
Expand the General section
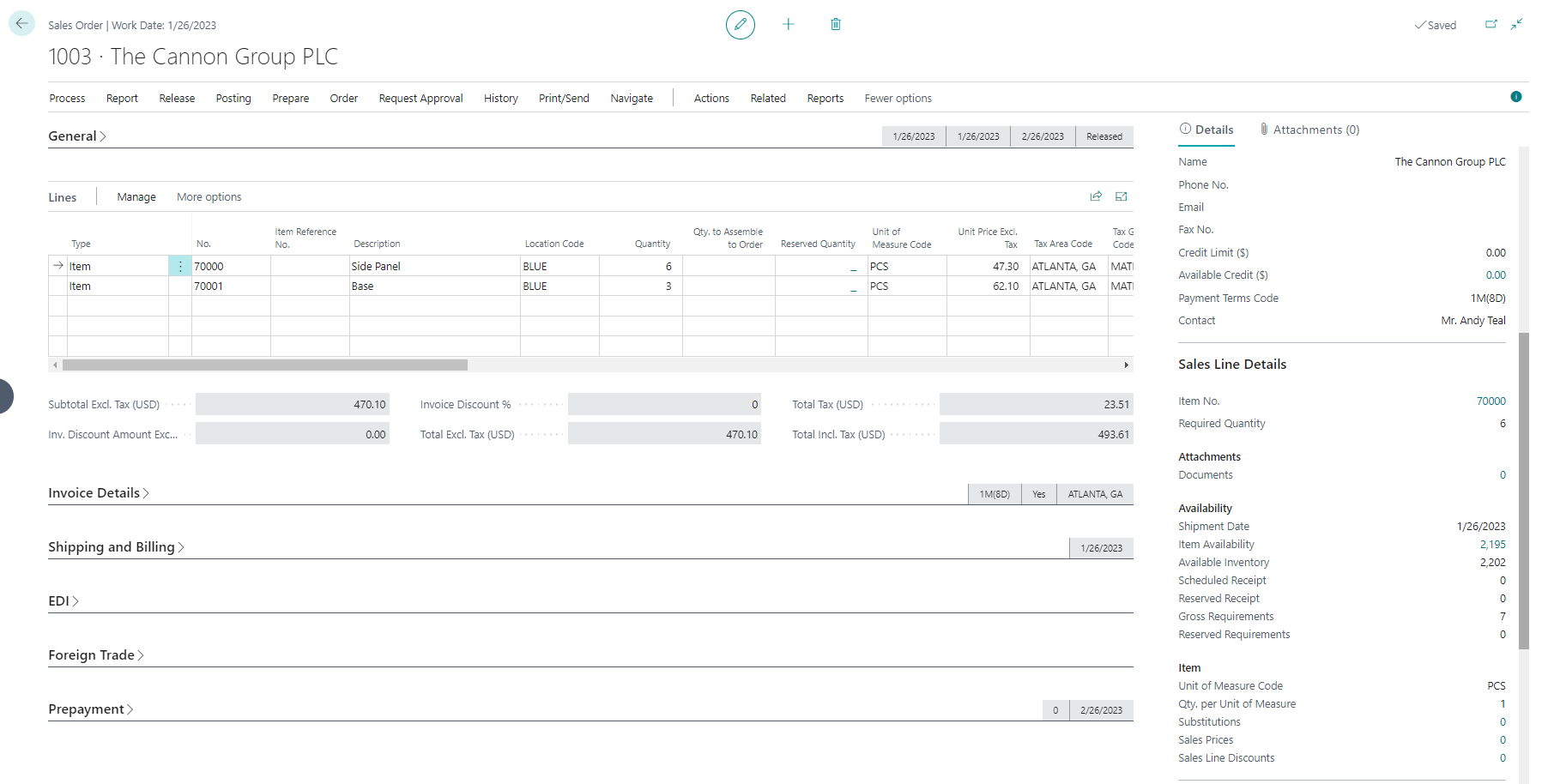coord(77,136)
